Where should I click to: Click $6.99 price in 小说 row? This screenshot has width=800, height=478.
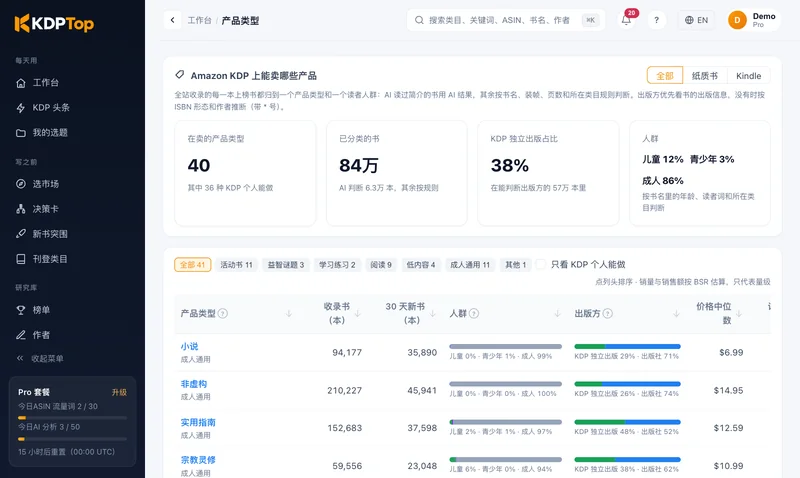(731, 353)
